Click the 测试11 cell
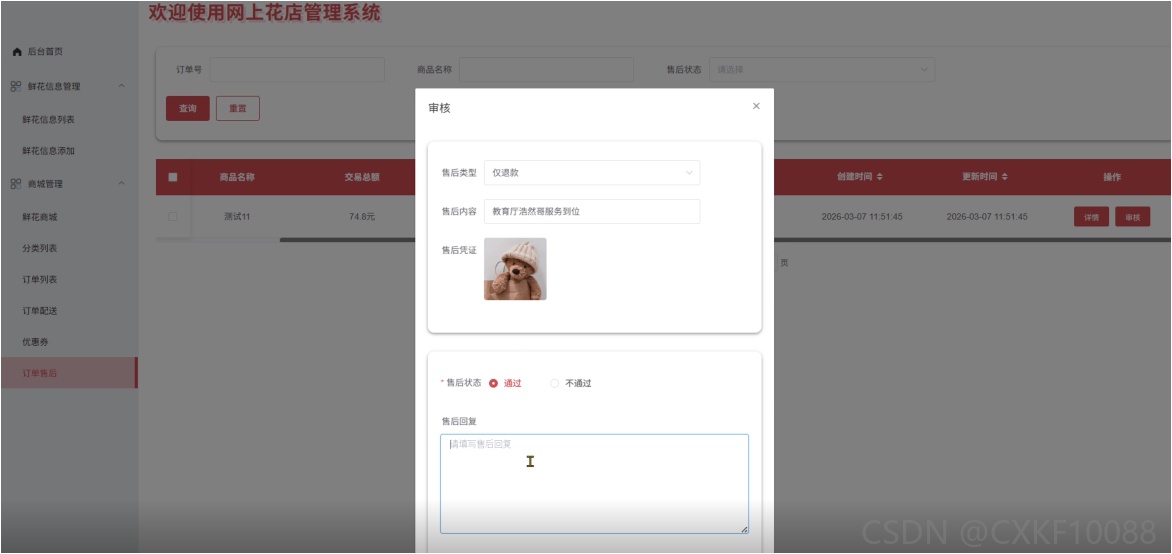 (237, 217)
